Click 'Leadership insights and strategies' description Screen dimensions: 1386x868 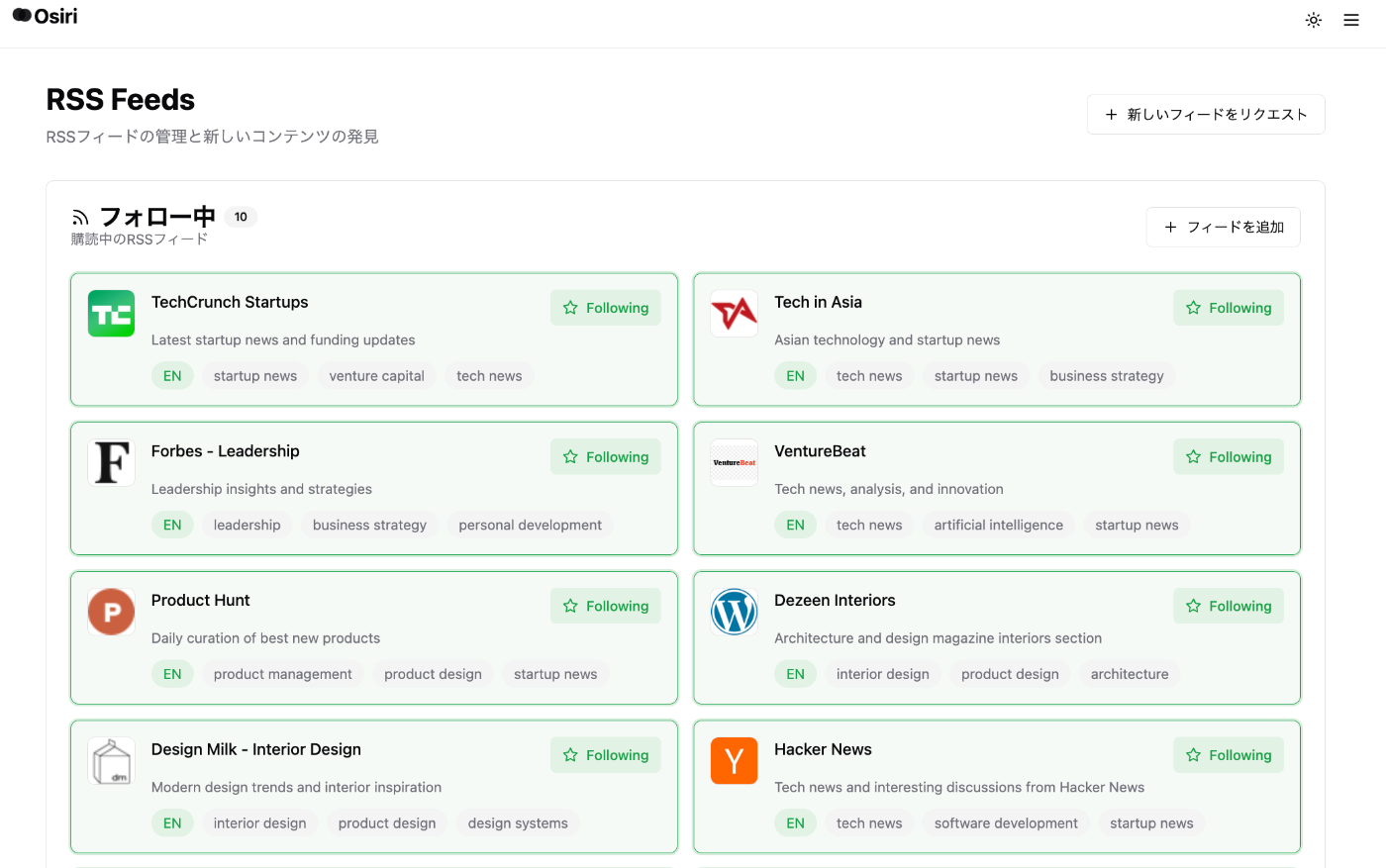[261, 489]
